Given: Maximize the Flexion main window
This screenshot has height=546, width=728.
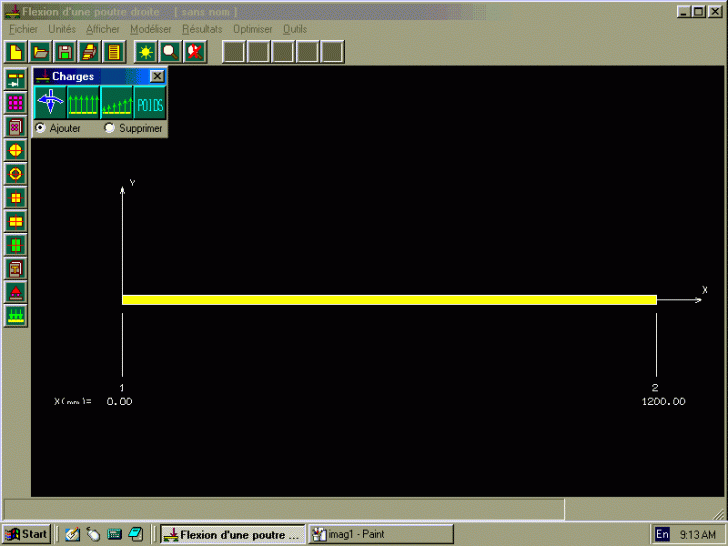Looking at the screenshot, I should click(x=699, y=12).
